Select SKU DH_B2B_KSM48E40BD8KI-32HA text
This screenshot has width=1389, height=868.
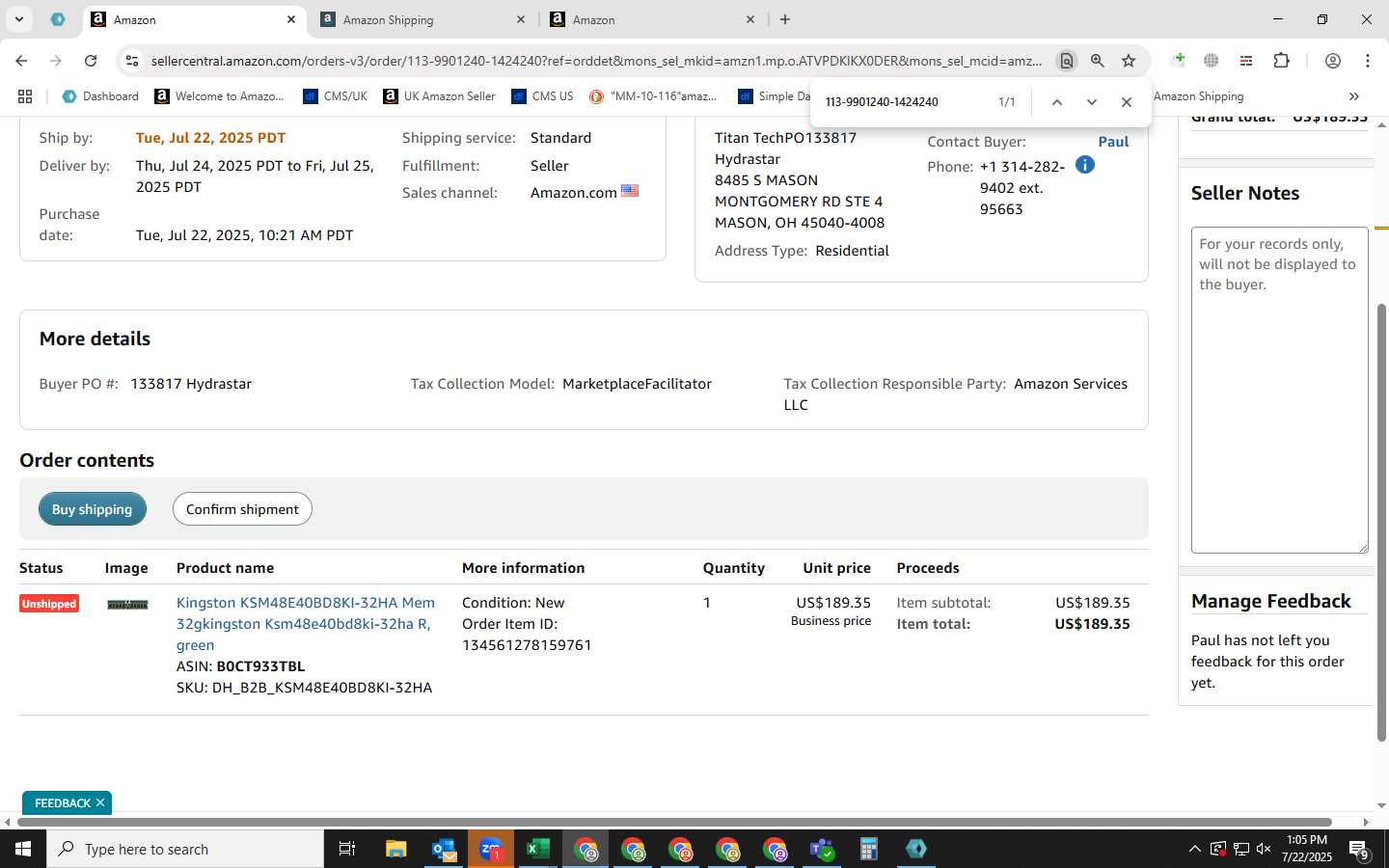pos(322,688)
